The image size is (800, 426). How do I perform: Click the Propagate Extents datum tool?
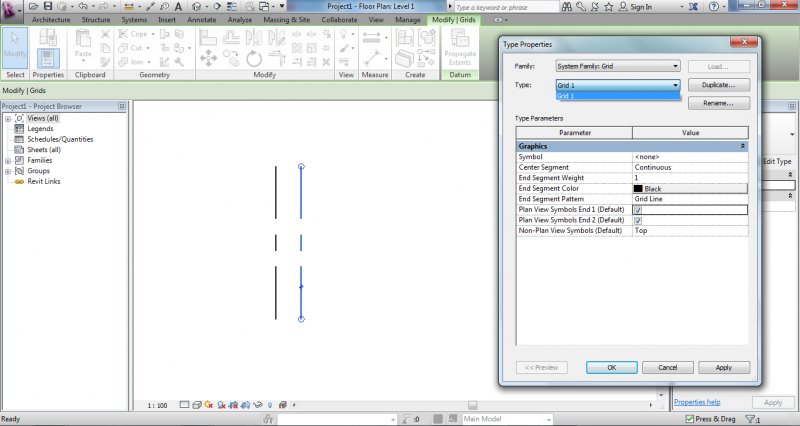[460, 47]
